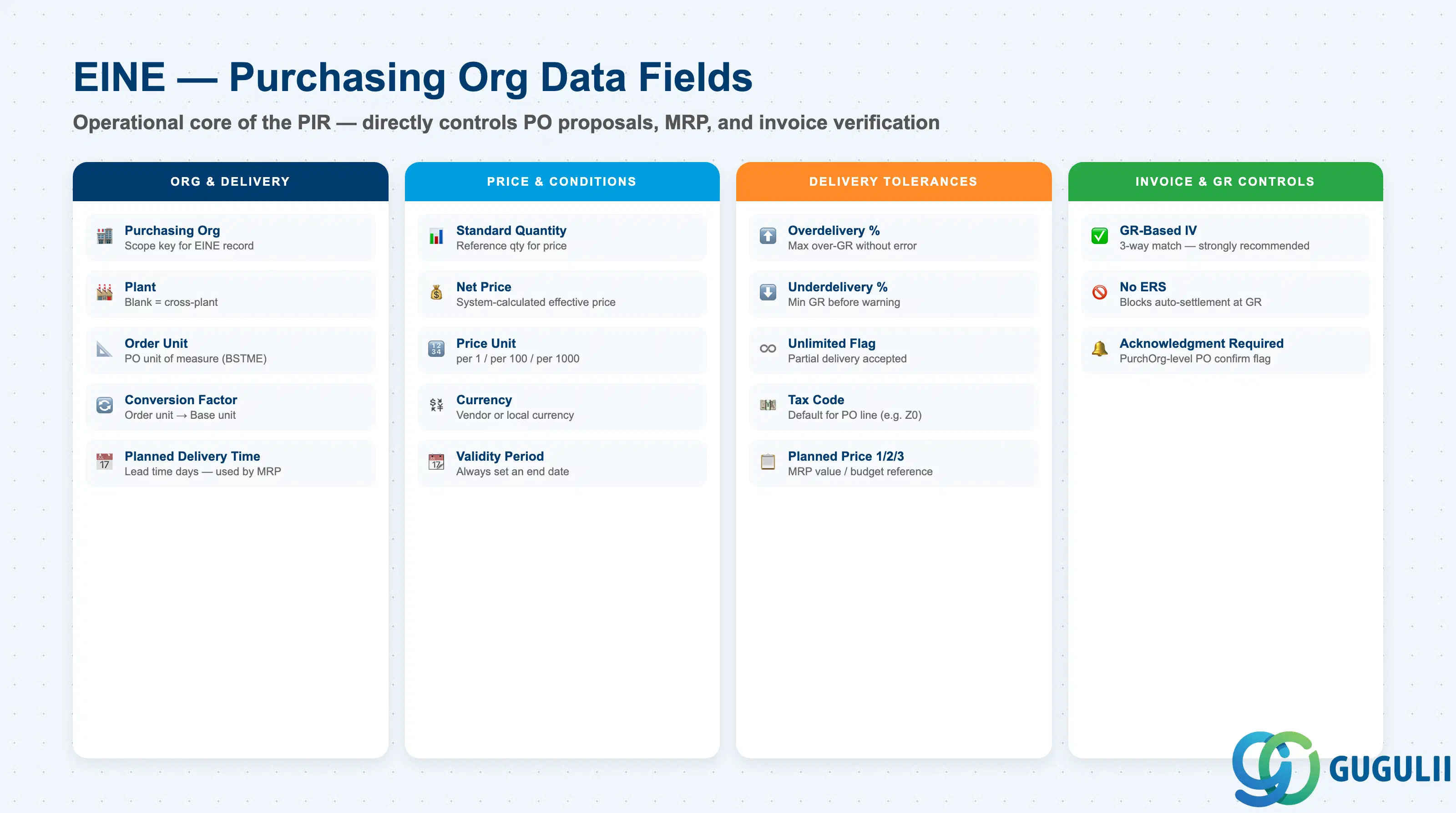The width and height of the screenshot is (1456, 813).
Task: Click the No ERS prohibited icon
Action: [1099, 292]
